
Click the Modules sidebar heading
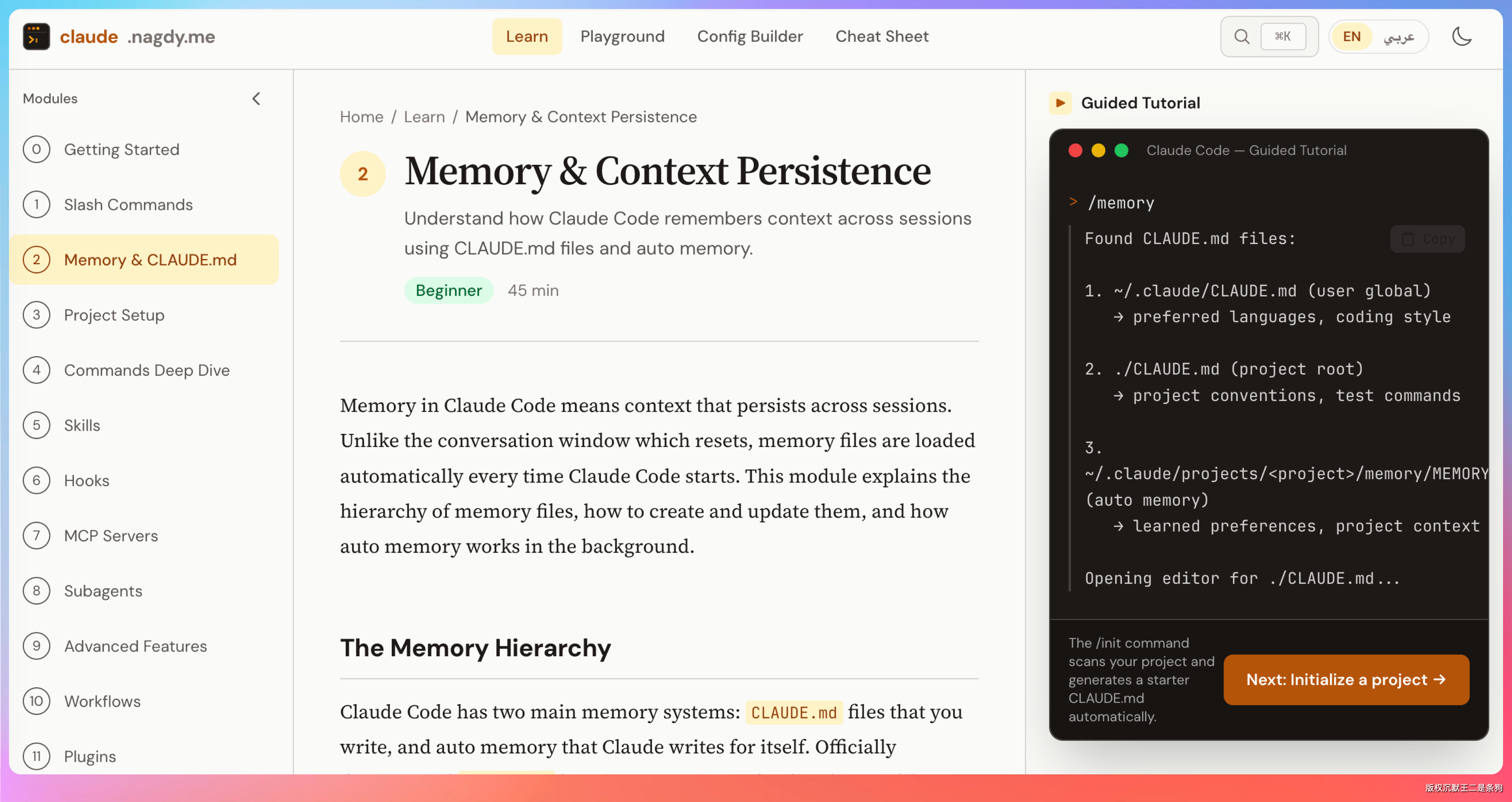point(50,99)
